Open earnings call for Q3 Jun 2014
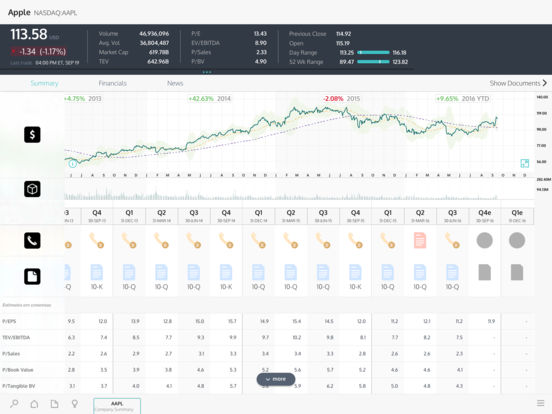 pyautogui.click(x=194, y=241)
